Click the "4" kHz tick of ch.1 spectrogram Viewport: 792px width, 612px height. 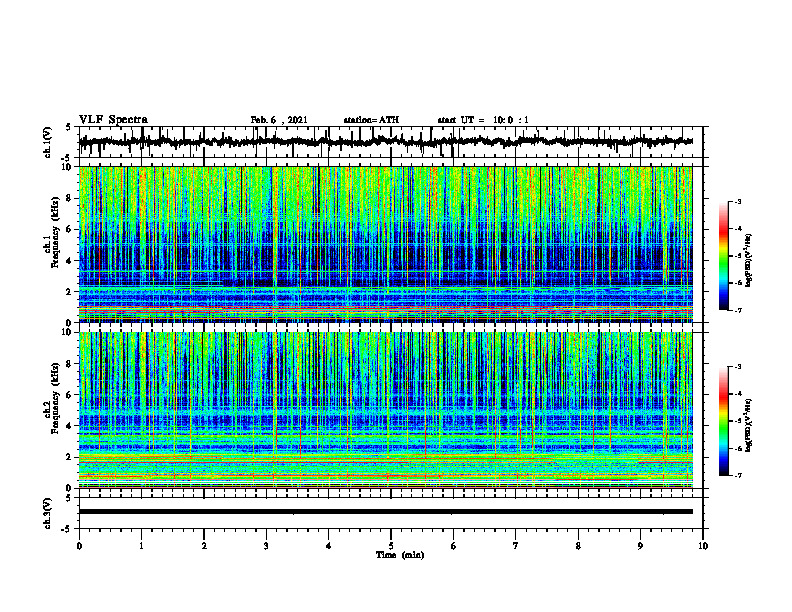coord(71,261)
